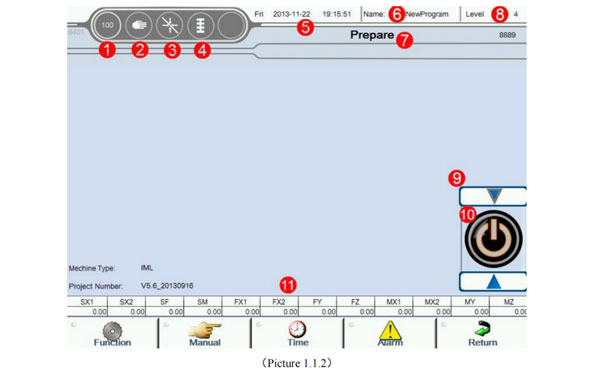Open the Function menu
The width and height of the screenshot is (600, 372).
tap(112, 334)
